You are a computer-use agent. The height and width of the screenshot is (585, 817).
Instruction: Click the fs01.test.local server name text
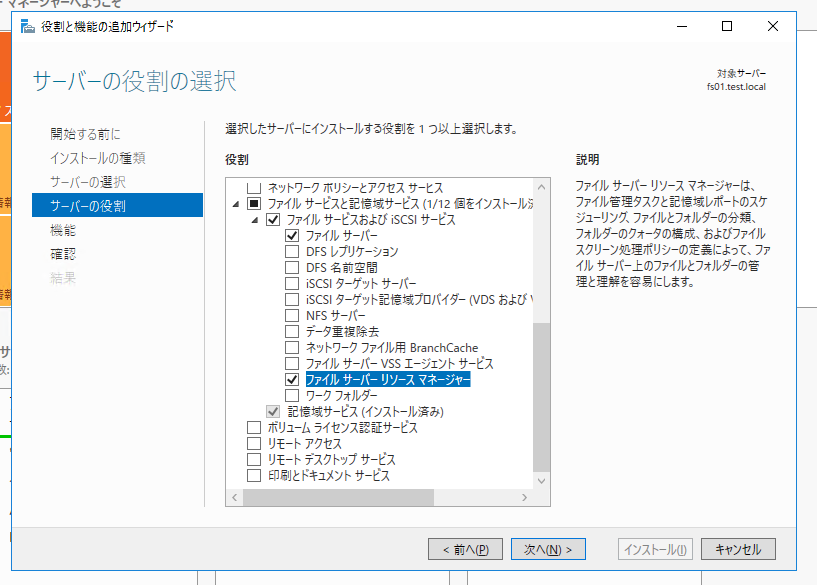pyautogui.click(x=736, y=86)
